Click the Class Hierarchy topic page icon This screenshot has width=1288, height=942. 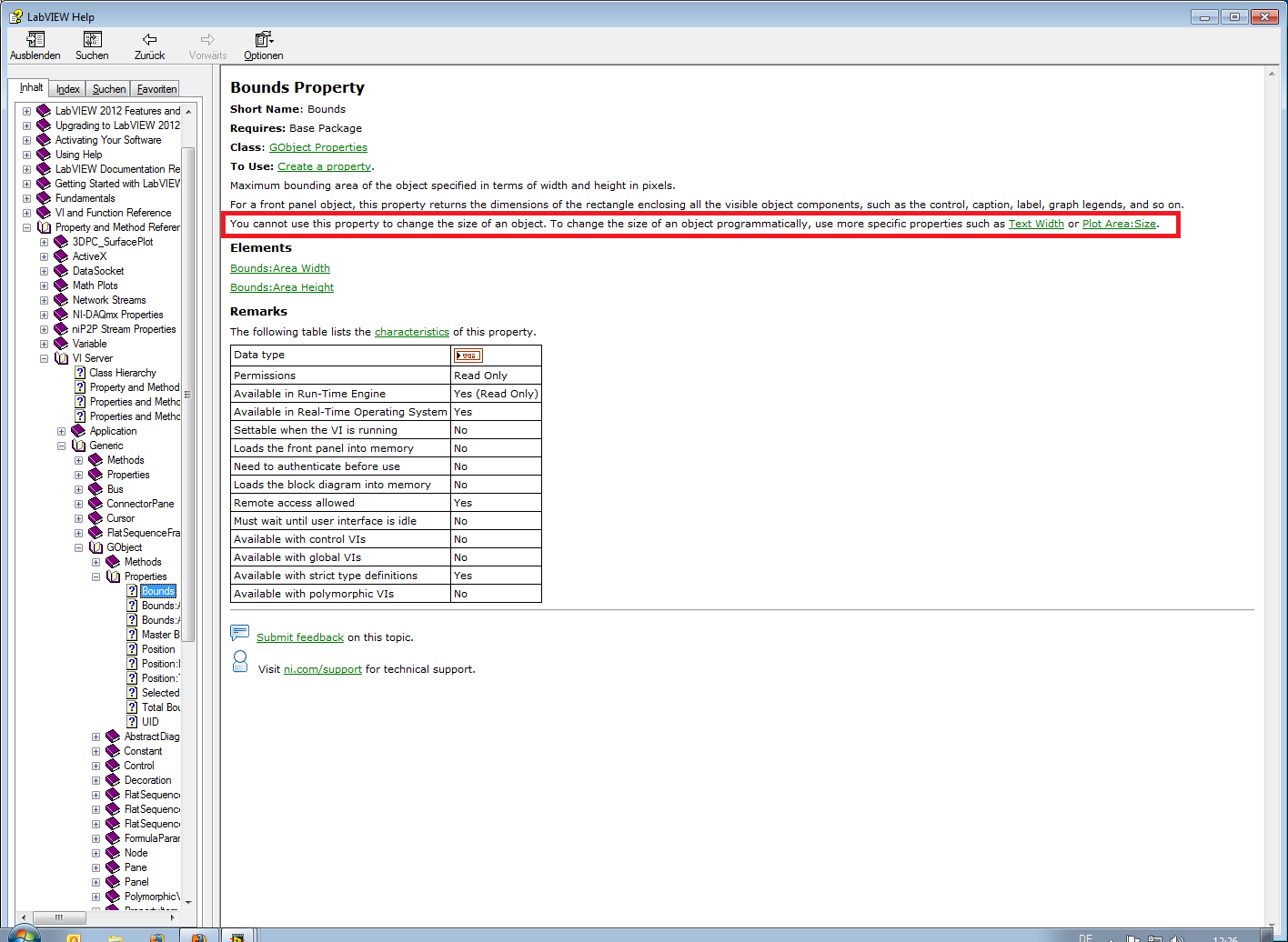pyautogui.click(x=80, y=373)
